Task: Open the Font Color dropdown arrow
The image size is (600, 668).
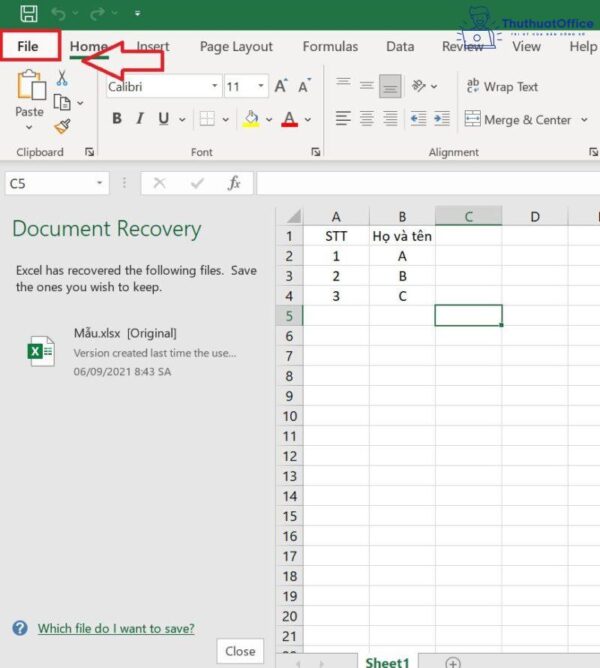Action: click(308, 120)
